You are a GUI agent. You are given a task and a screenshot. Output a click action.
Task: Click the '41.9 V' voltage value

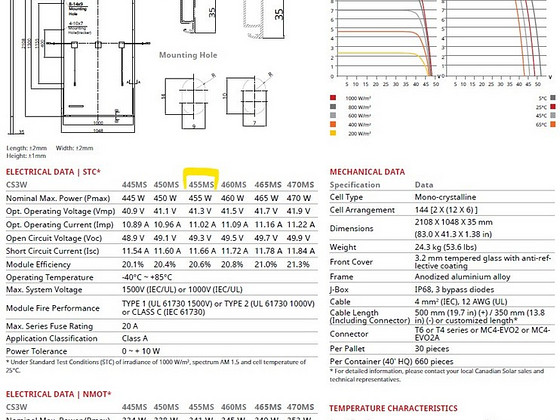(298, 211)
